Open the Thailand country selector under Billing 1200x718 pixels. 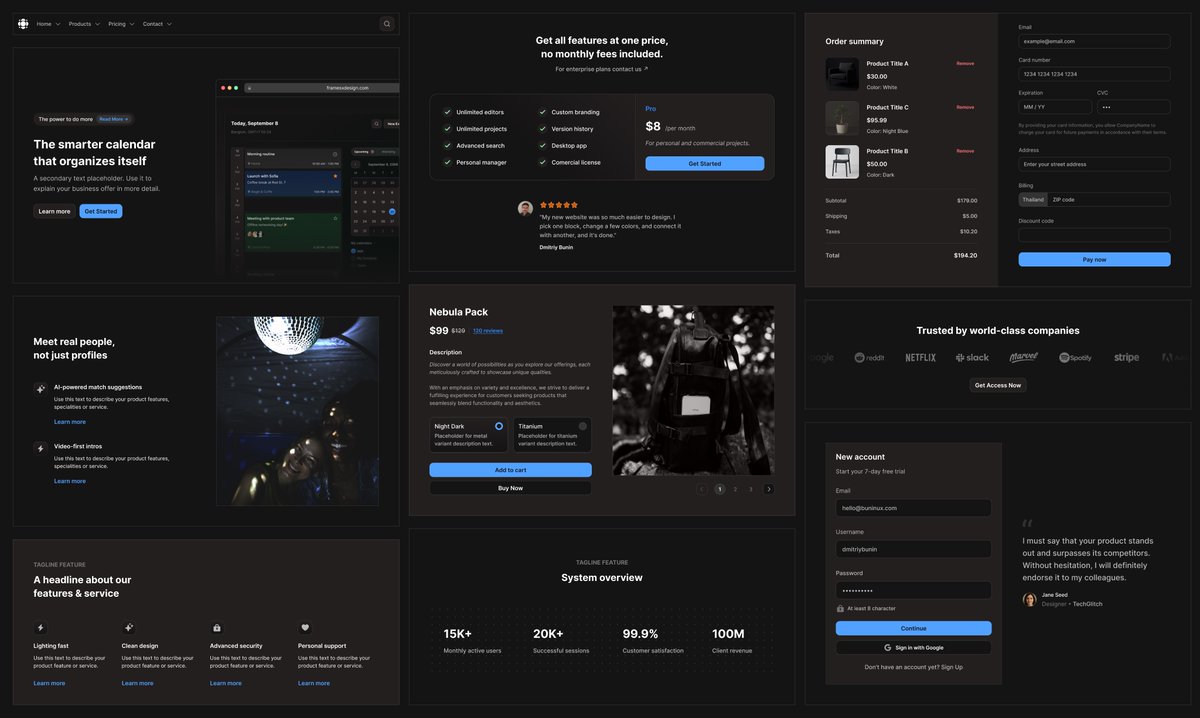tap(1033, 200)
